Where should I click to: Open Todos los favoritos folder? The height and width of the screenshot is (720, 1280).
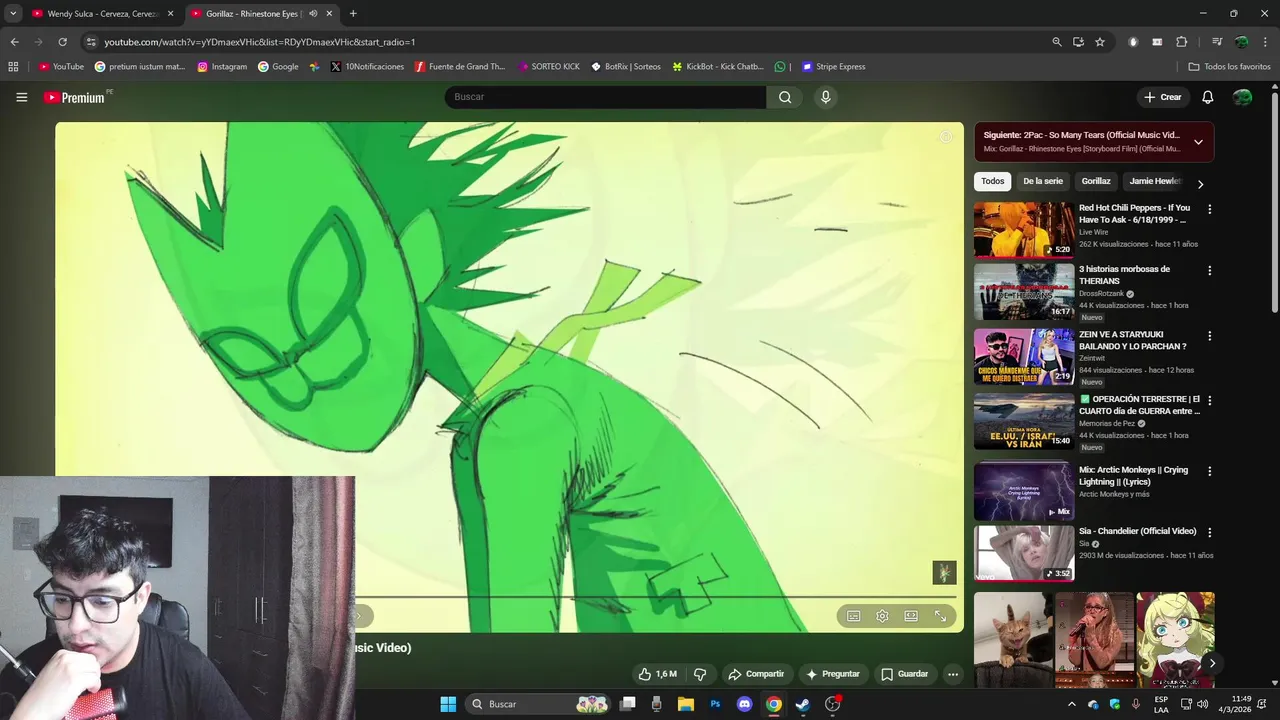click(1229, 67)
